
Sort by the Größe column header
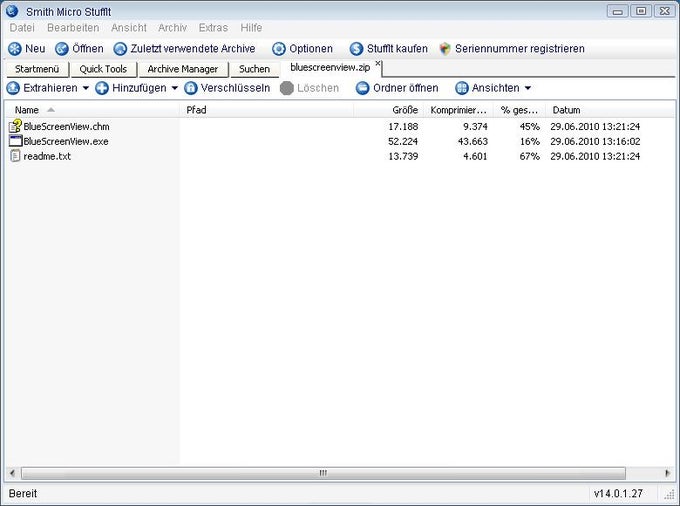pos(389,110)
